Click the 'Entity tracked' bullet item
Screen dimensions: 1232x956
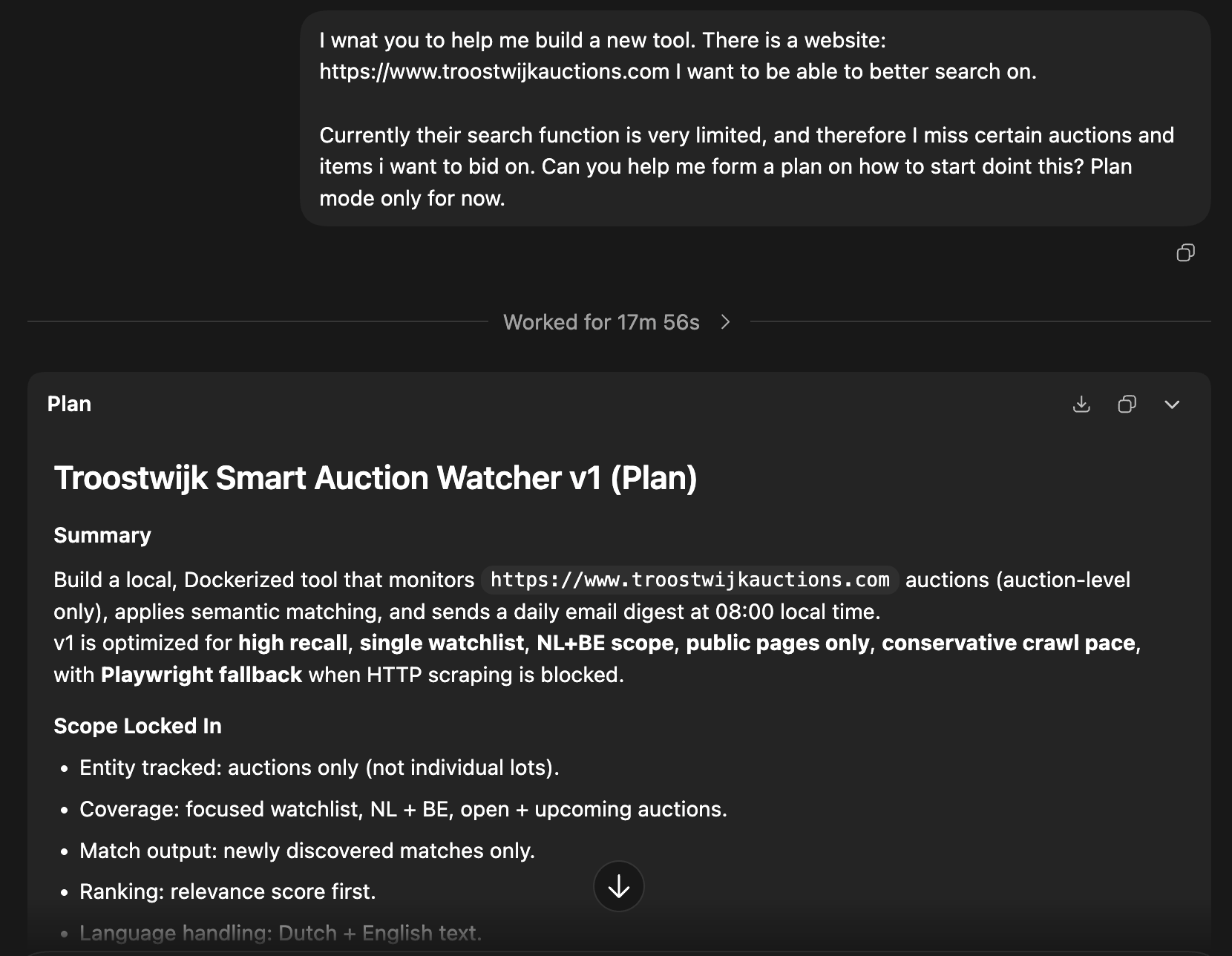point(319,767)
